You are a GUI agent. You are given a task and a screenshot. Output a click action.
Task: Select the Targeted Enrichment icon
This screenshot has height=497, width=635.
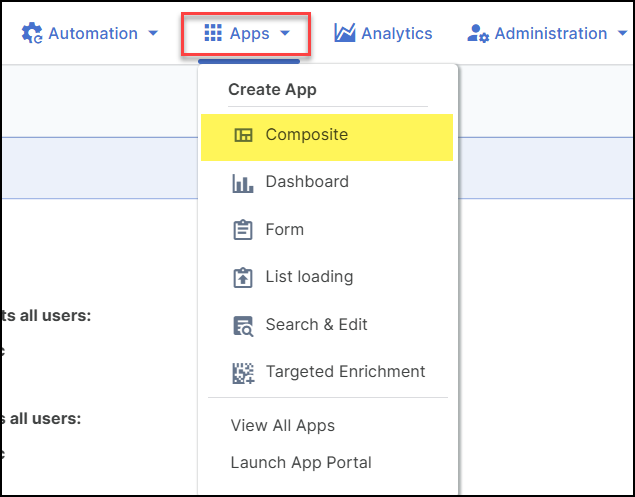click(x=243, y=372)
